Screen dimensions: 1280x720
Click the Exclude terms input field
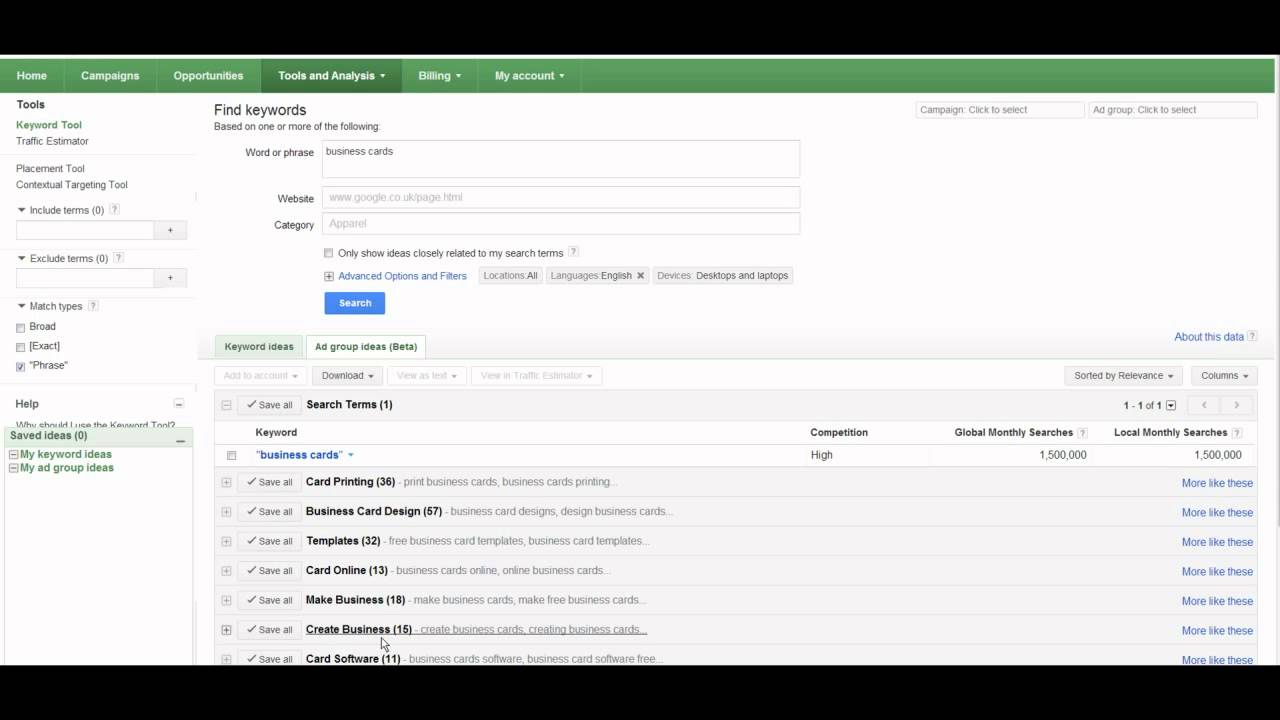click(85, 278)
